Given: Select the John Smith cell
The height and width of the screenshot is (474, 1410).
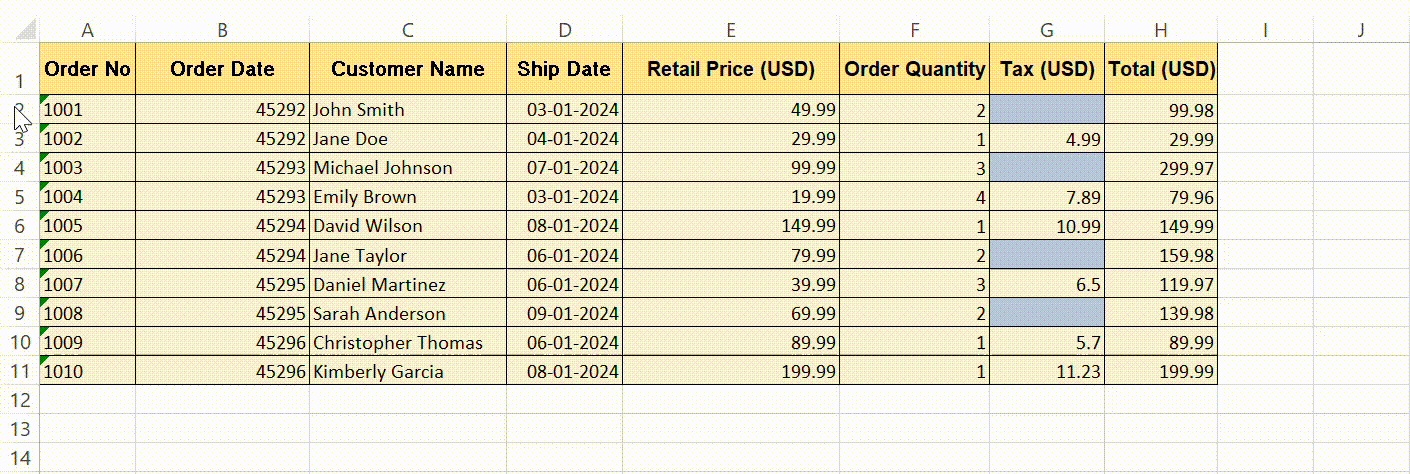Looking at the screenshot, I should (x=407, y=110).
